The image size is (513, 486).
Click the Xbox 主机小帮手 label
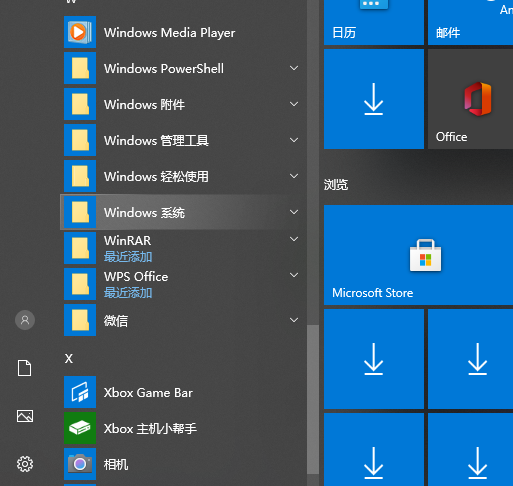pyautogui.click(x=150, y=429)
